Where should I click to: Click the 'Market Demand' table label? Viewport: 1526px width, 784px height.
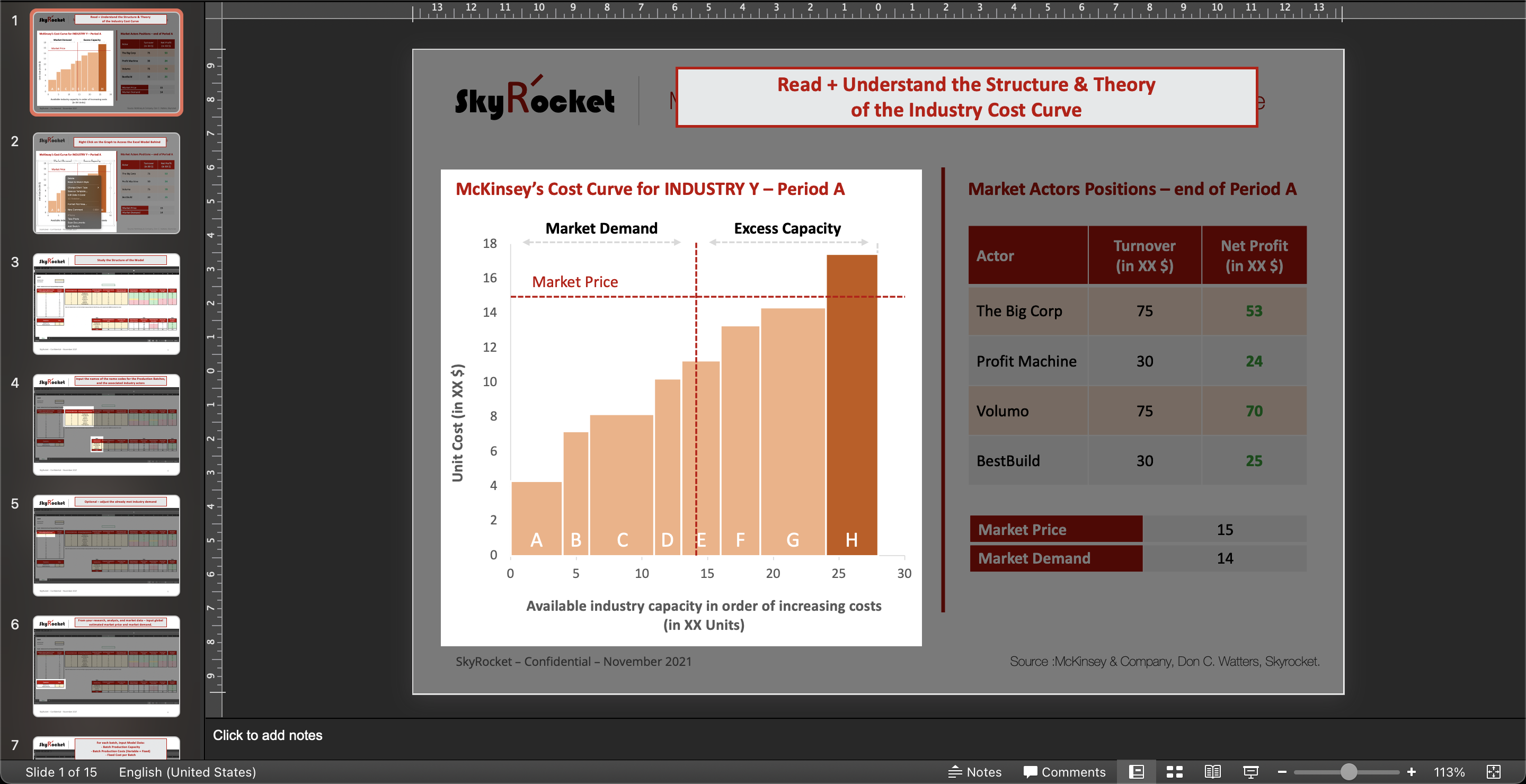point(1056,558)
